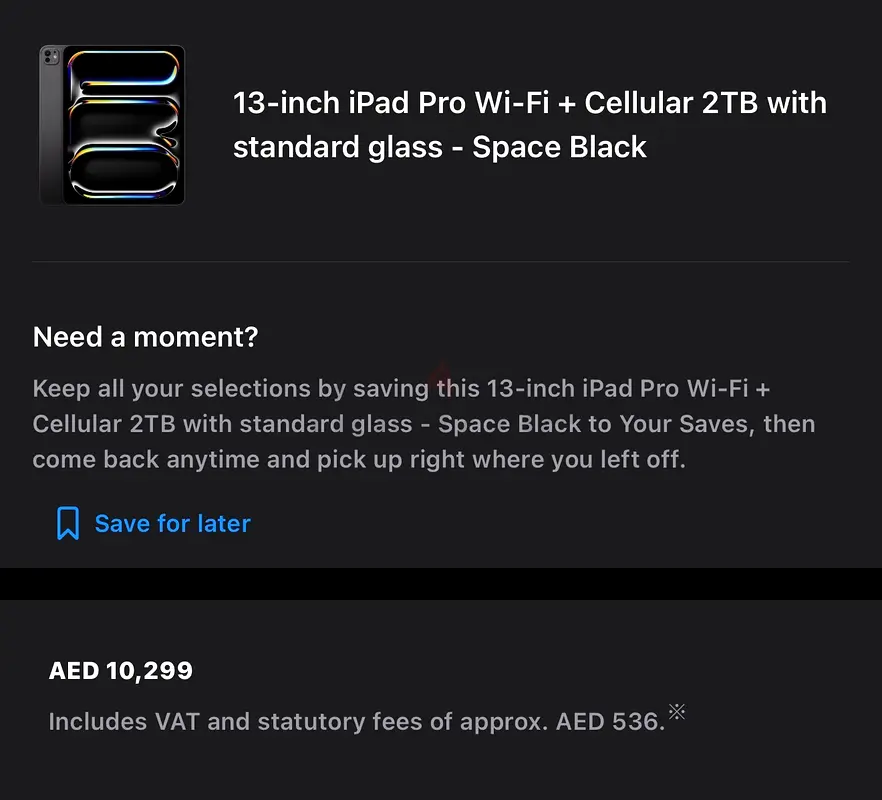The height and width of the screenshot is (800, 882).
Task: Click "Space Black" in the product title
Action: [559, 147]
